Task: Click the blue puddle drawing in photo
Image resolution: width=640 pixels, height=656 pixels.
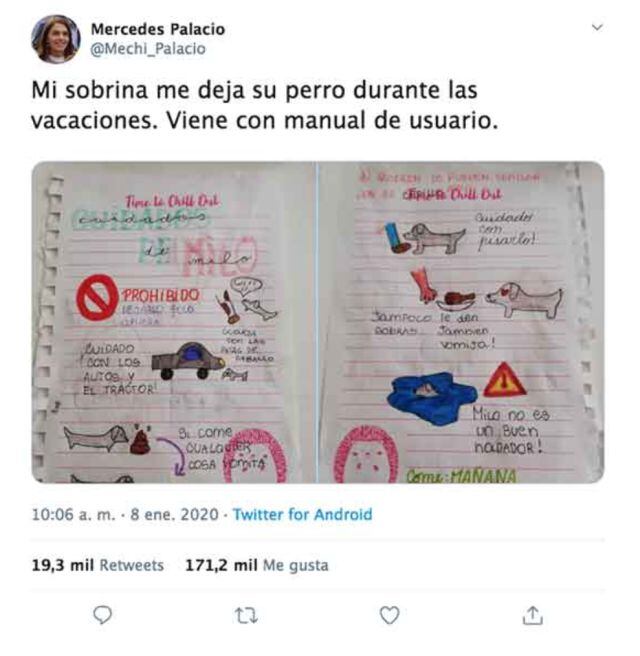Action: pyautogui.click(x=433, y=398)
